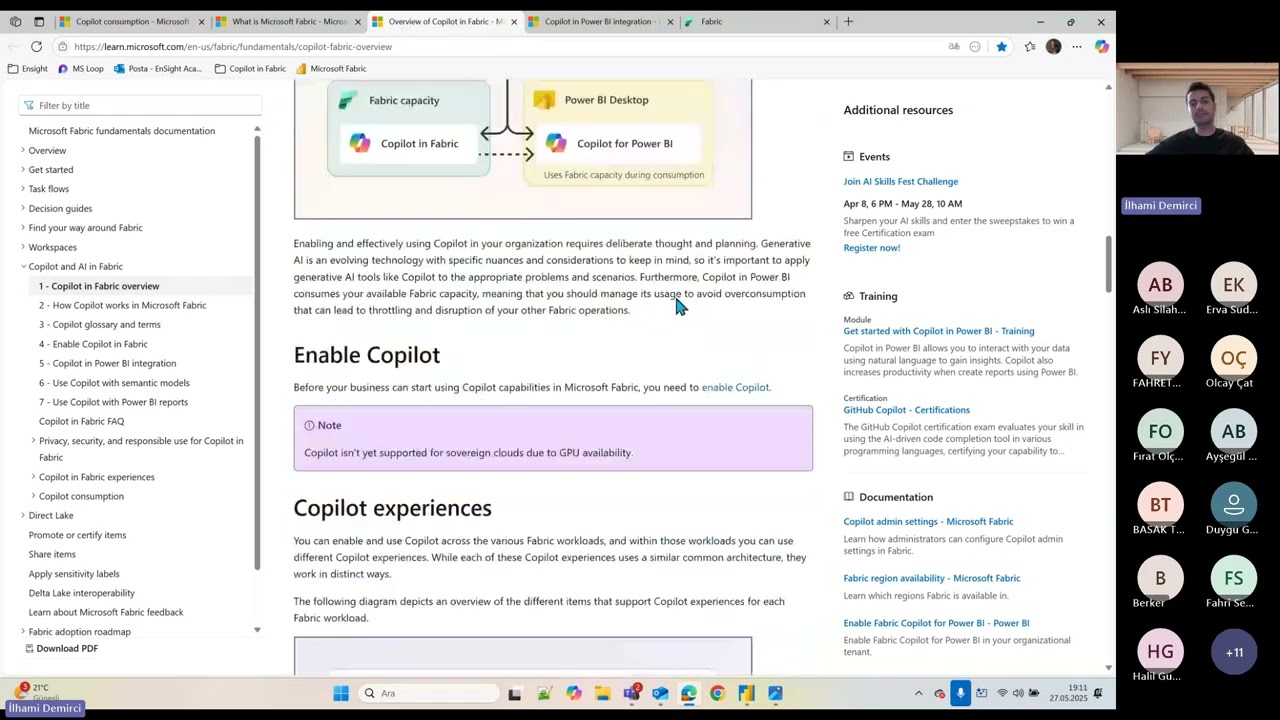Click the Register now! link
Image resolution: width=1280 pixels, height=720 pixels.
pos(871,247)
